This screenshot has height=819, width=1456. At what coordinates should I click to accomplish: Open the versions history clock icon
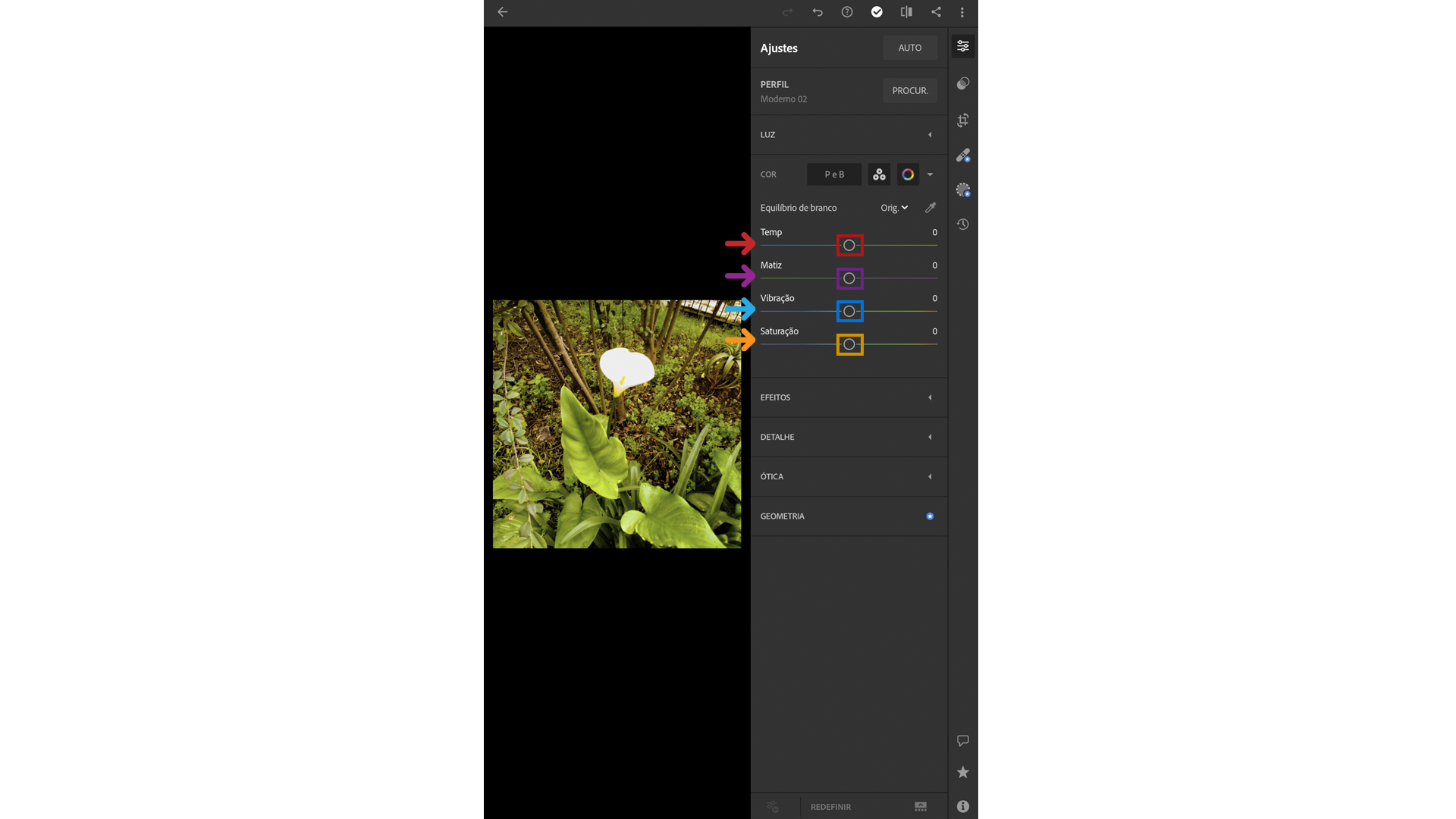tap(963, 224)
